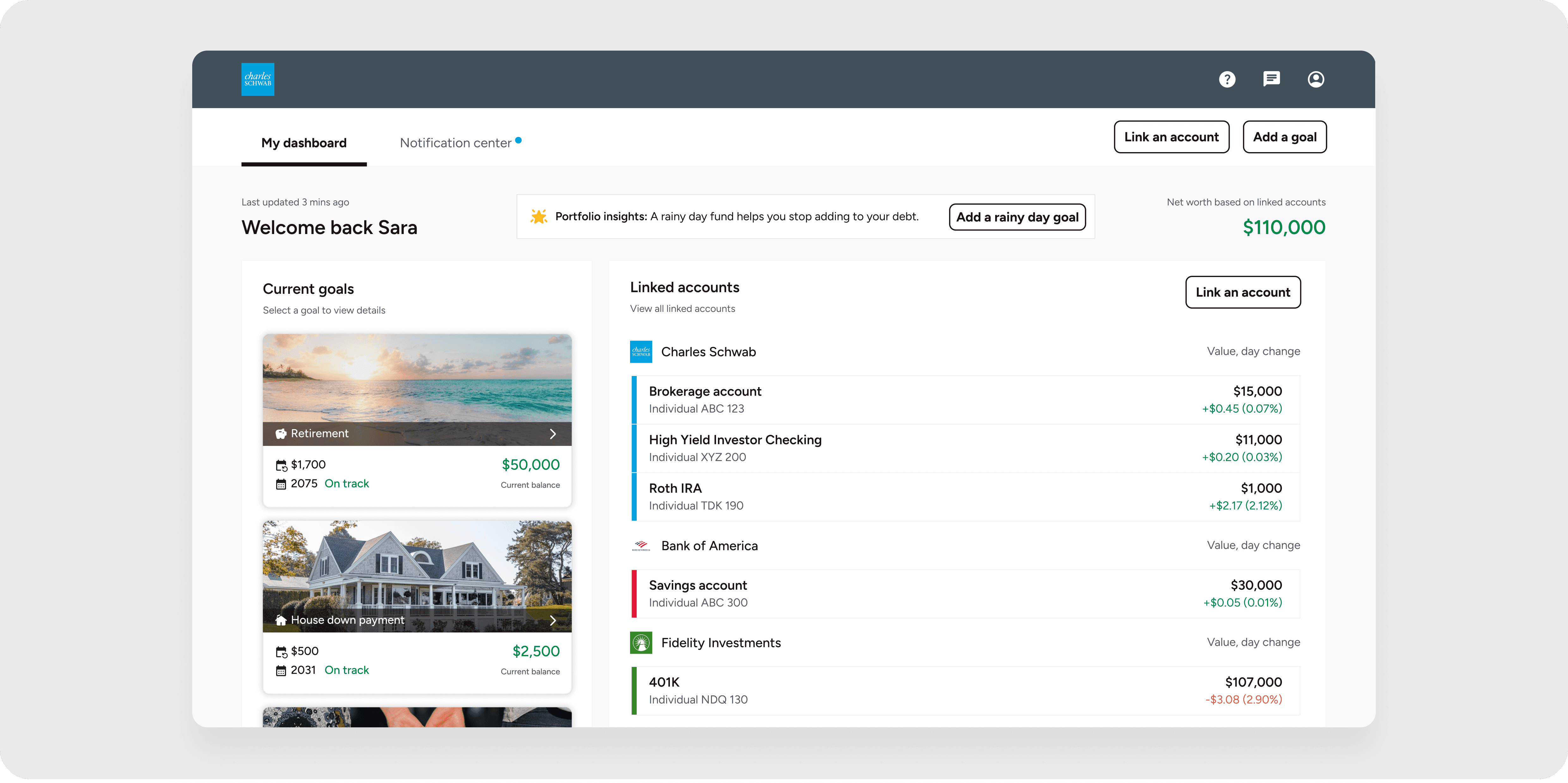Open the 401K account row

[x=965, y=690]
